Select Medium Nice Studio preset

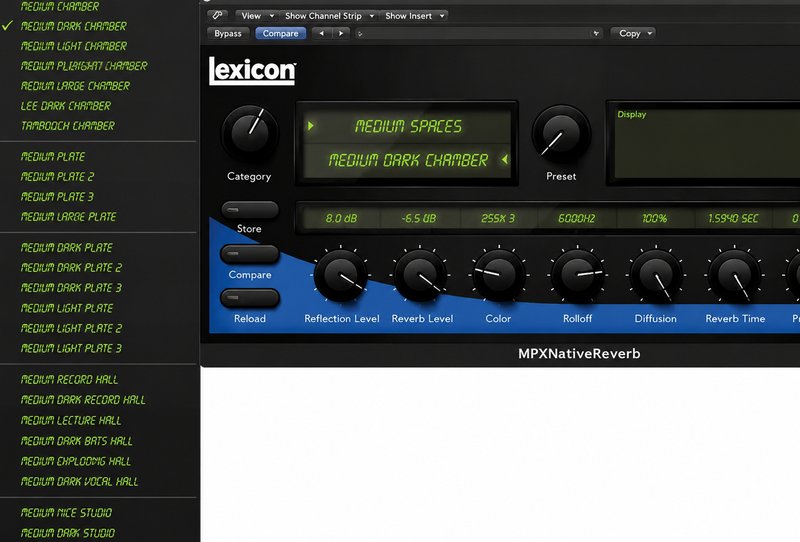[x=66, y=512]
